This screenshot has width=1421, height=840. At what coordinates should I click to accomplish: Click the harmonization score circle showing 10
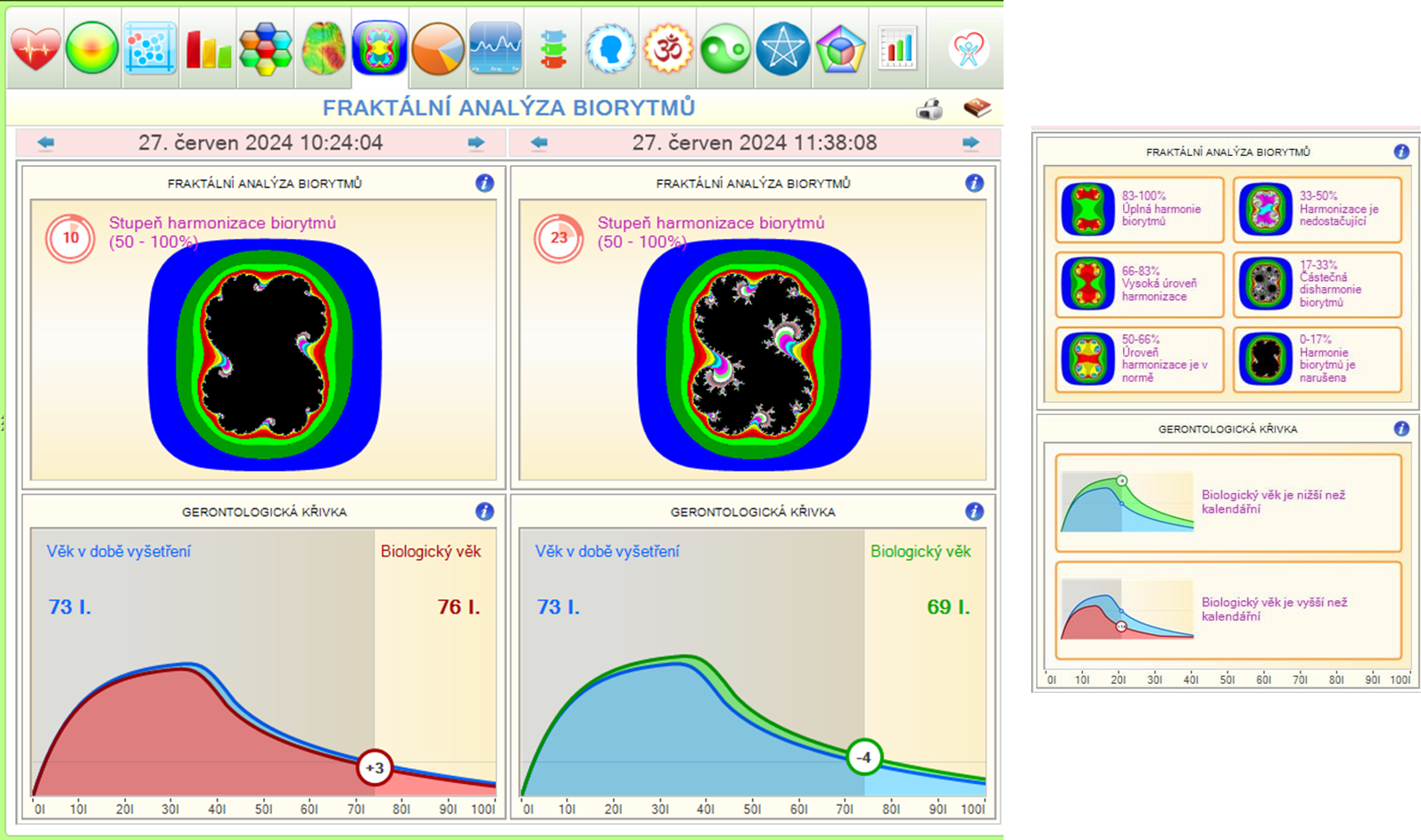pos(70,238)
